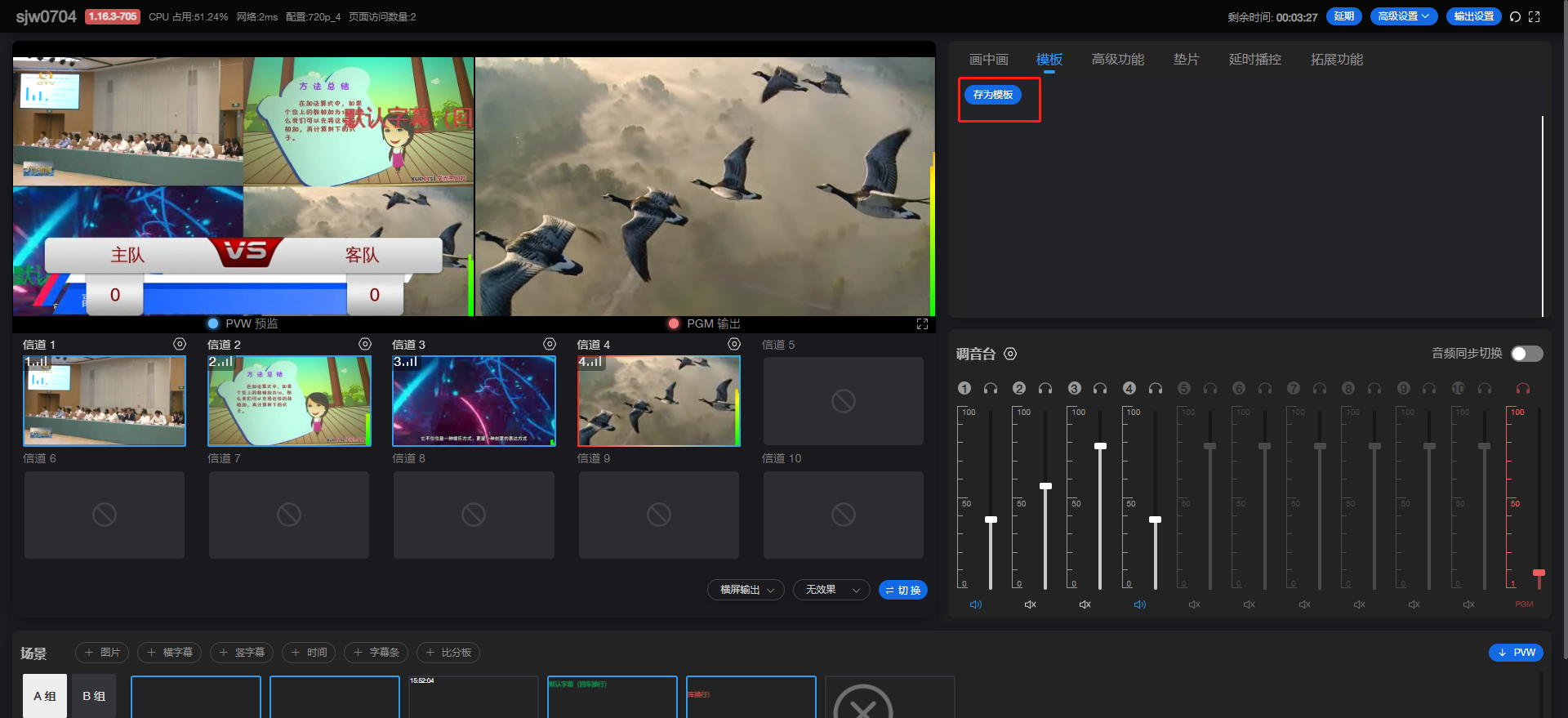Open the 无效果 transition effect dropdown
The width and height of the screenshot is (1568, 718).
coord(831,590)
